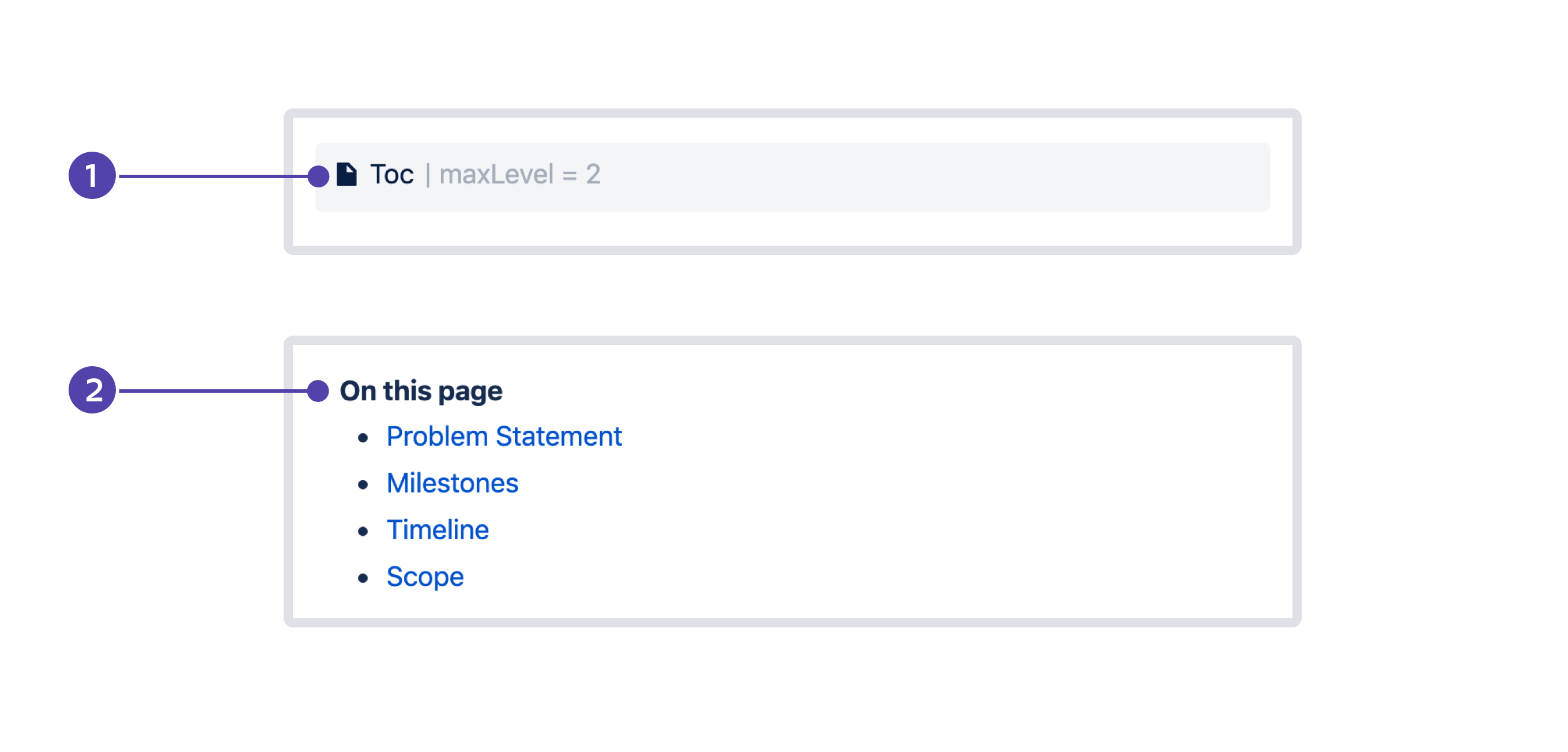Click bullet point before Problem Statement
This screenshot has width=1568, height=752.
pos(363,437)
